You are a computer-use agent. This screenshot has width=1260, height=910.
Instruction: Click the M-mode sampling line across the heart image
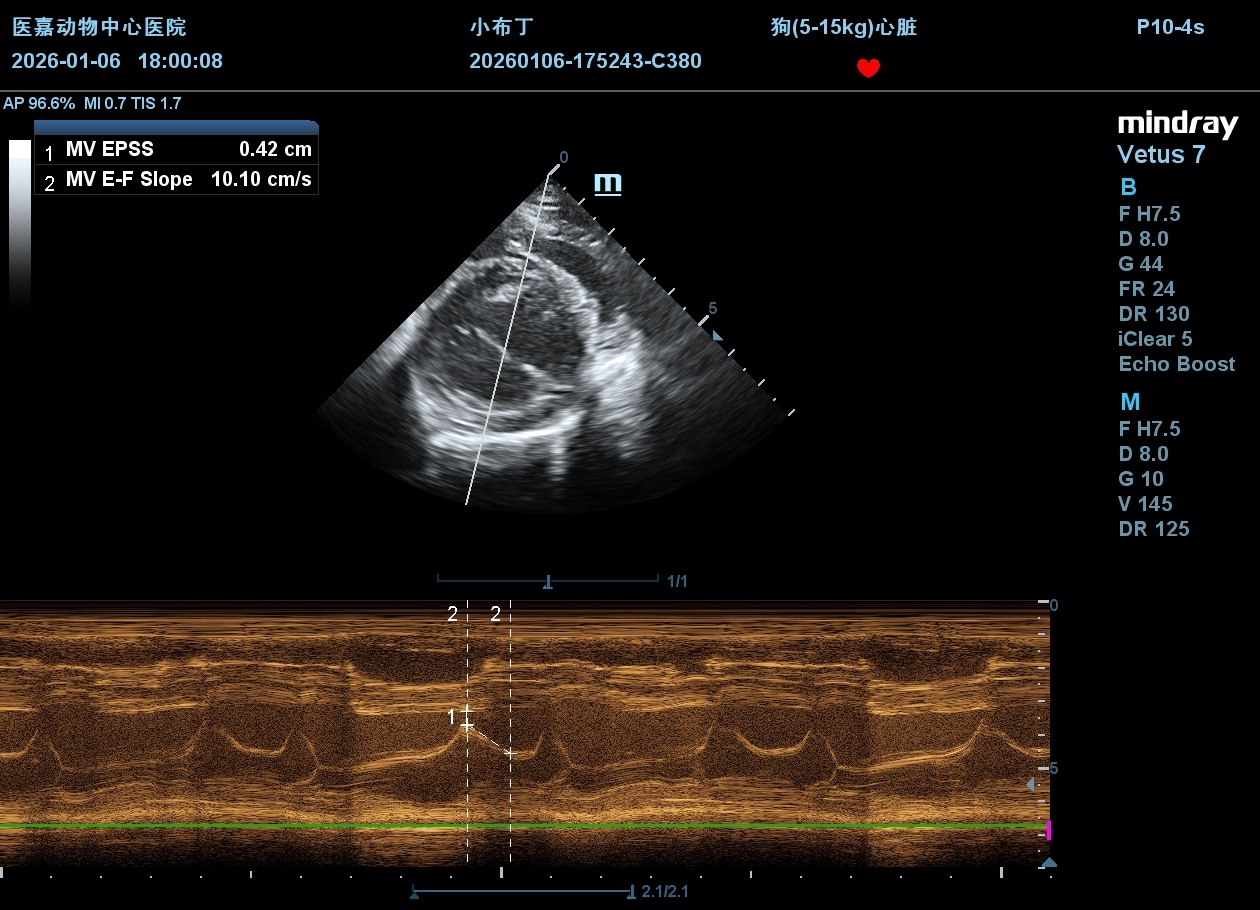[x=508, y=338]
